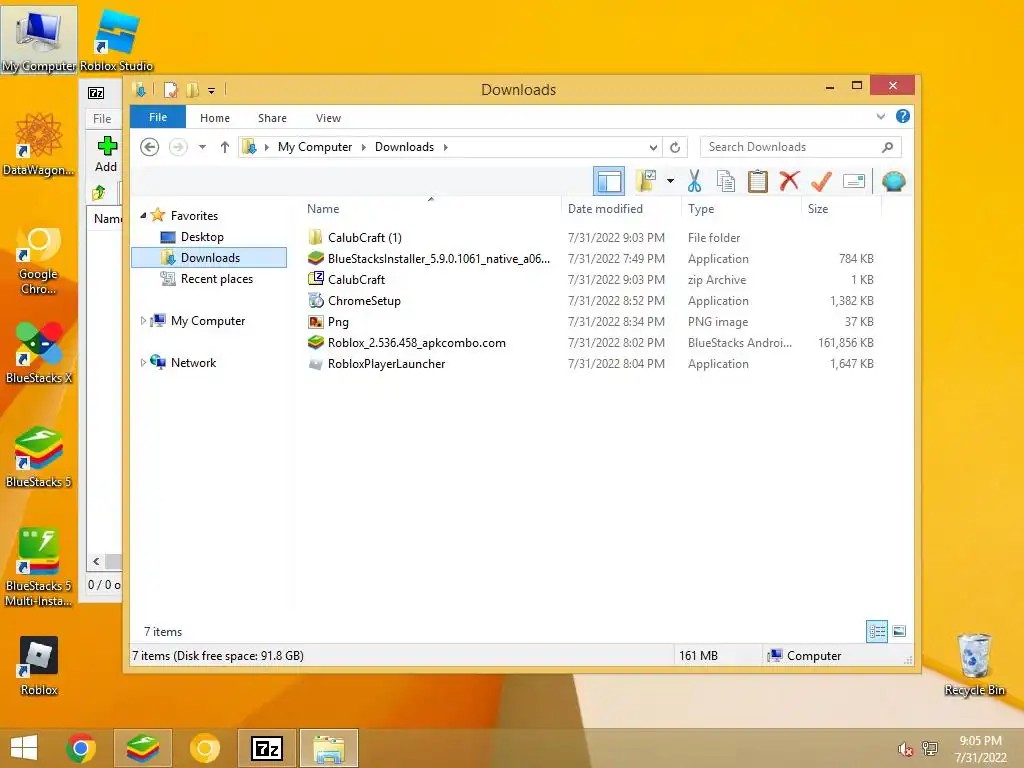Screen dimensions: 1024x768
Task: Switch to Details view button at bottom right
Action: coord(877,632)
